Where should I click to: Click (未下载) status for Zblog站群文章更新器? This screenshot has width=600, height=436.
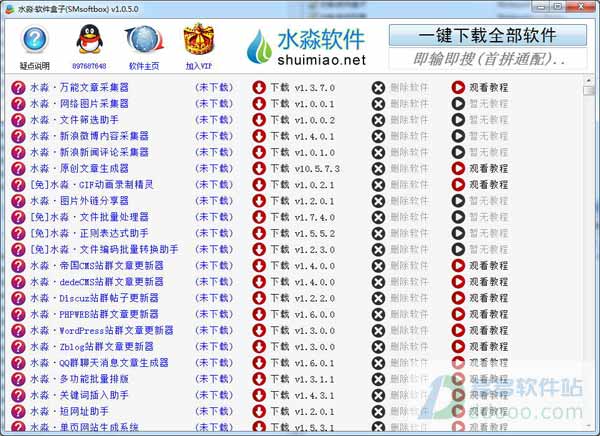point(214,346)
